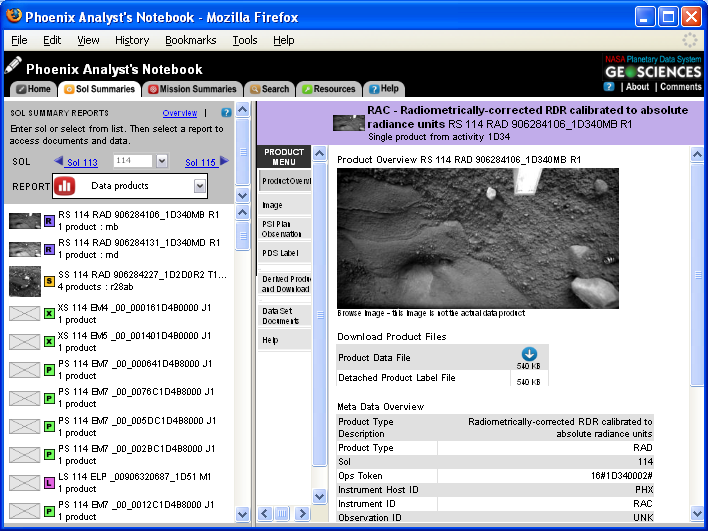Switch to the Mission Summaries tab

tap(191, 89)
